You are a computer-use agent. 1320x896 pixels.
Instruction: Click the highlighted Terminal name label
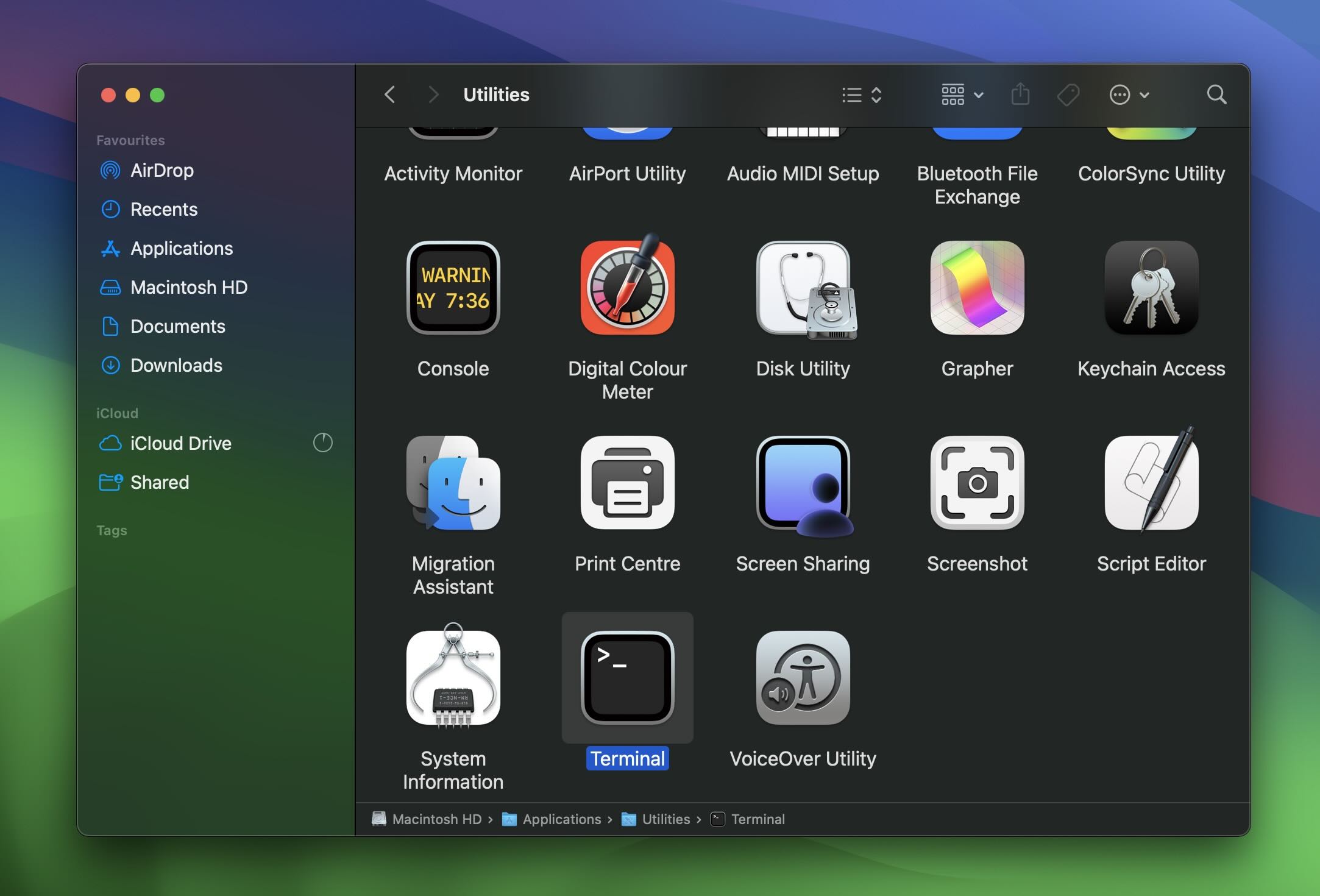[627, 759]
